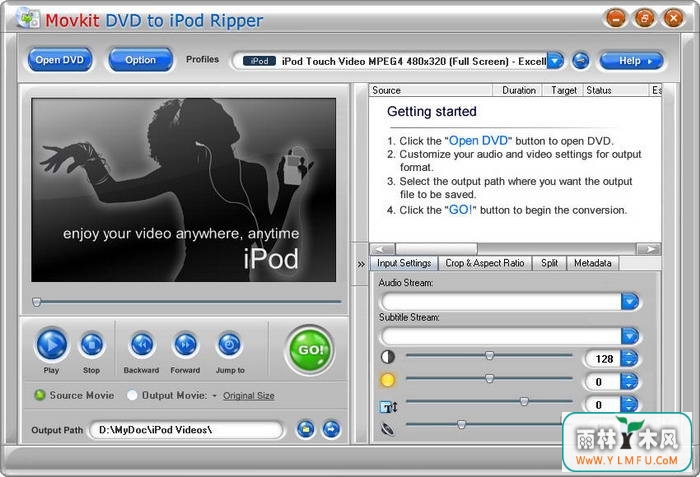Click the 128 value stepper arrows
Screen dimensions: 700x477
point(629,358)
